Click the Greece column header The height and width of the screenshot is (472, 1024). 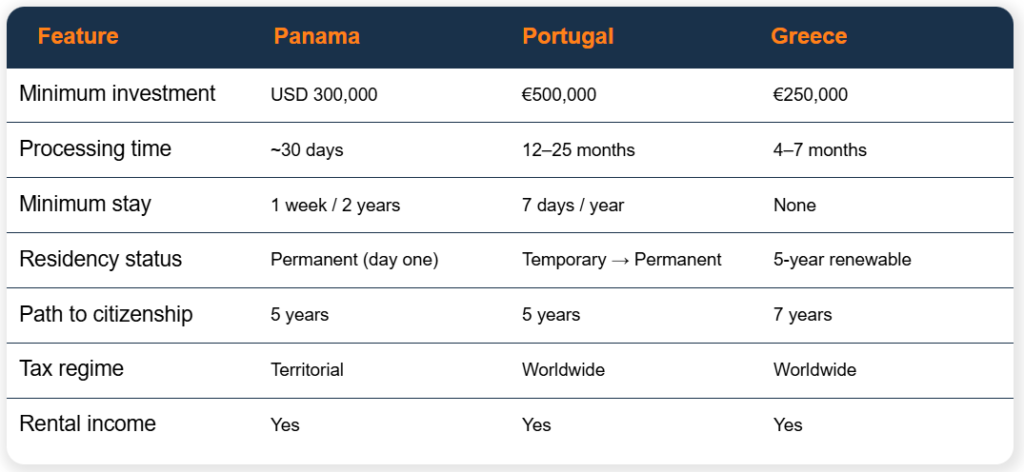pos(808,36)
